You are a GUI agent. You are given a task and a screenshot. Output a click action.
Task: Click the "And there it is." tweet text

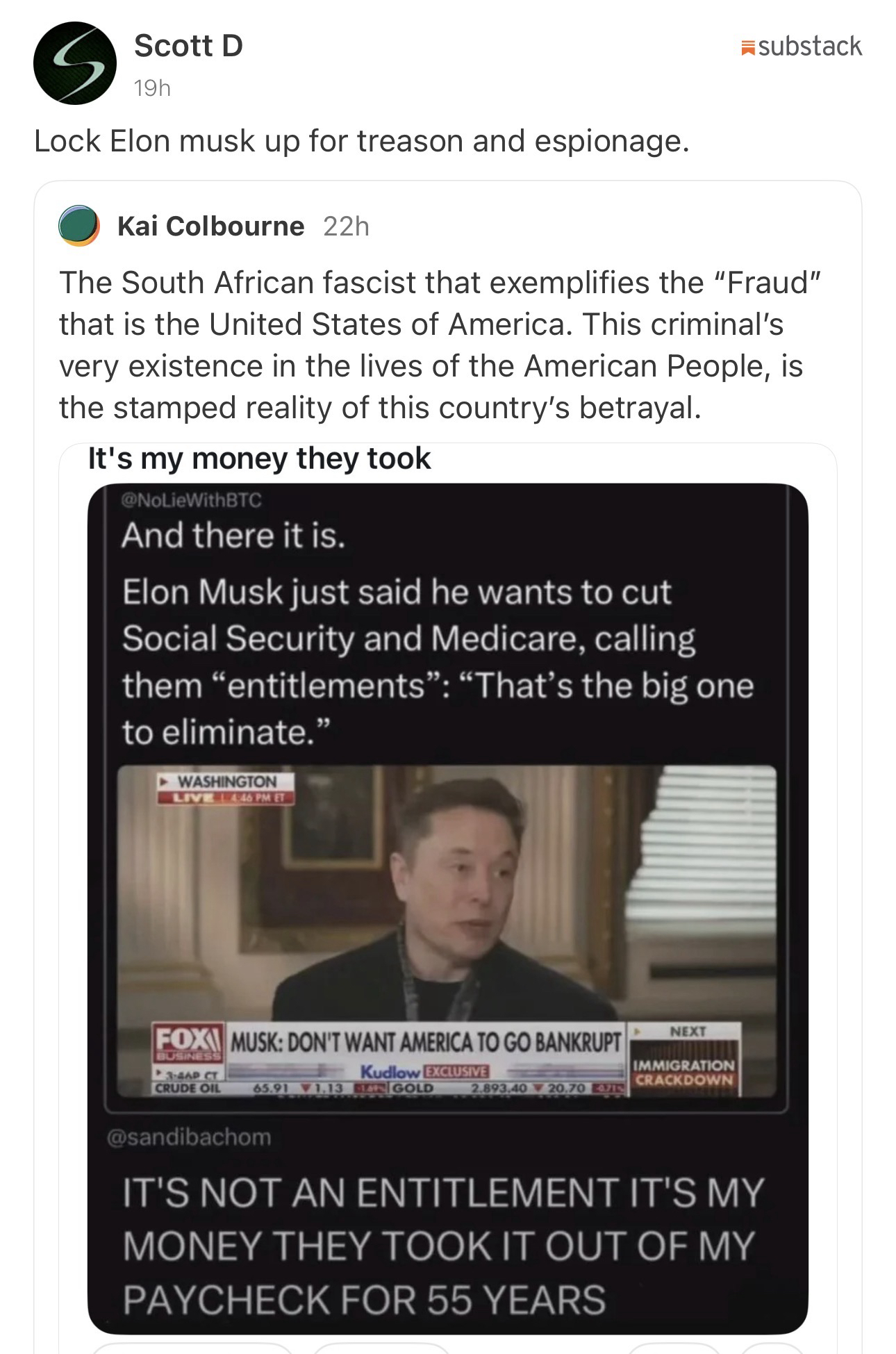[x=233, y=536]
